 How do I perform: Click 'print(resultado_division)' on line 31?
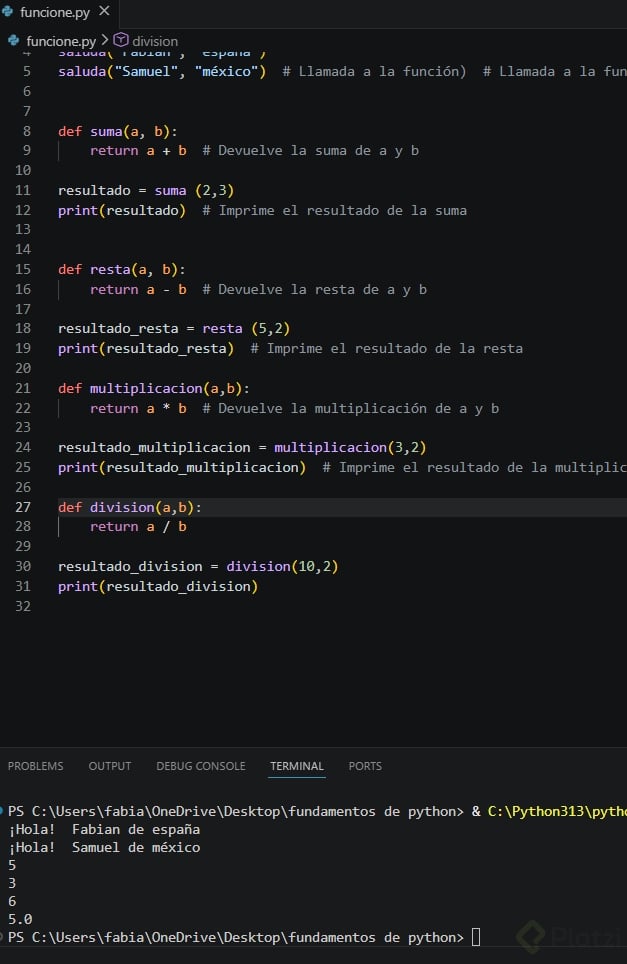pos(158,587)
